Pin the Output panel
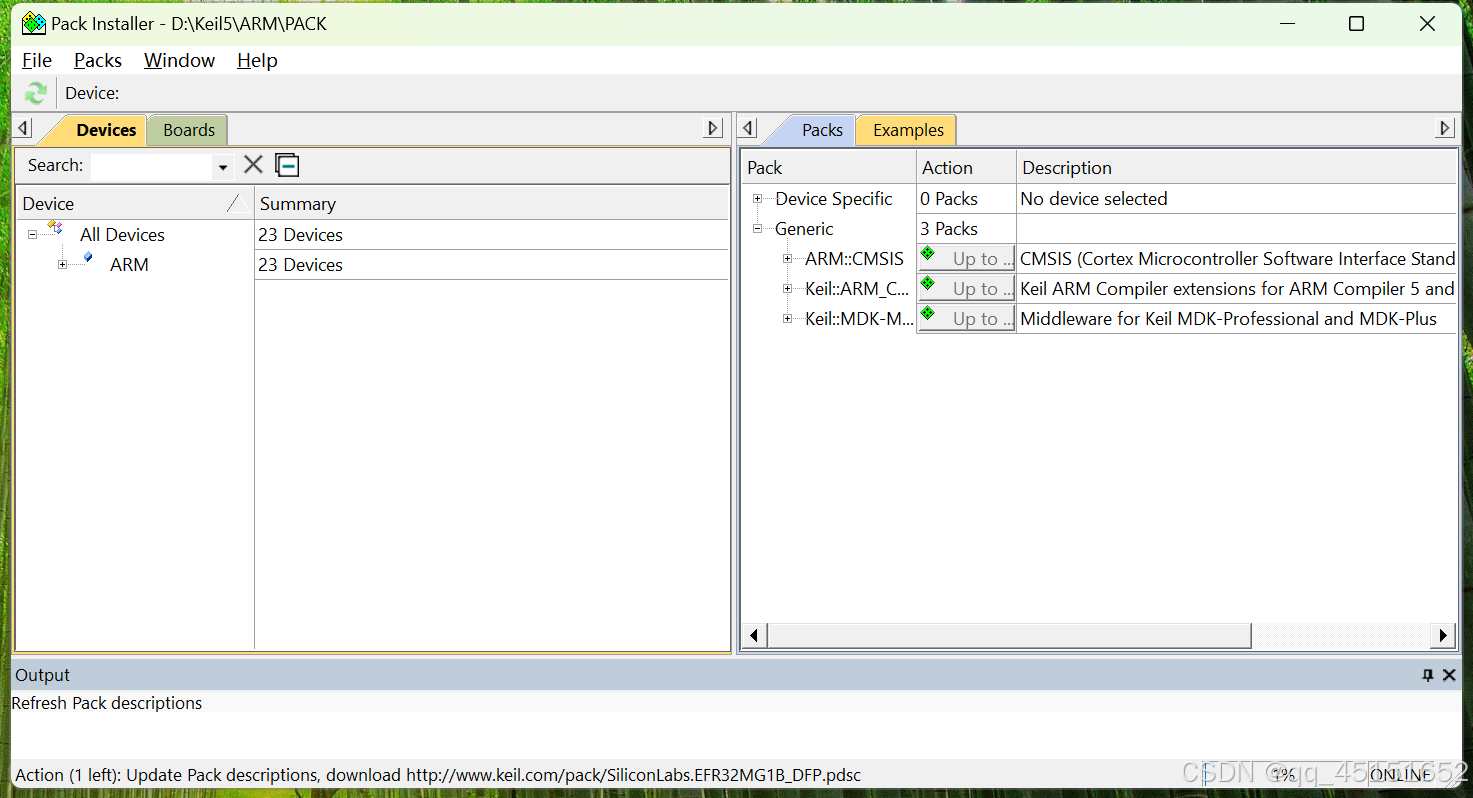1473x798 pixels. point(1428,675)
